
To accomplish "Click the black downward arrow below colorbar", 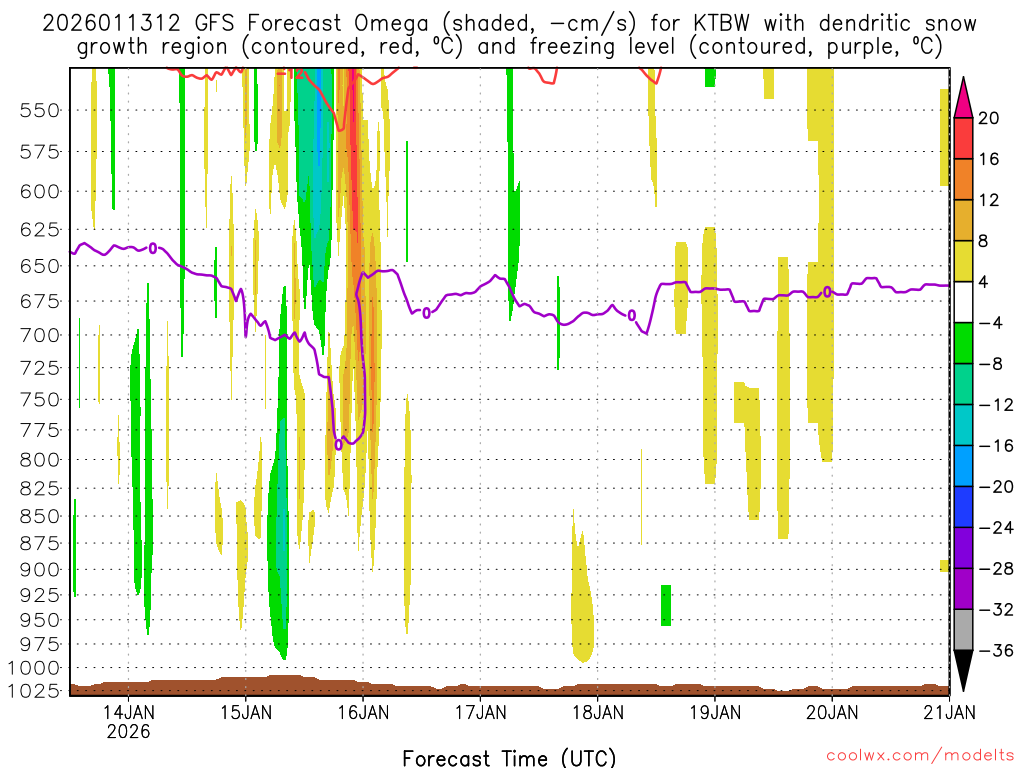I will (x=963, y=671).
